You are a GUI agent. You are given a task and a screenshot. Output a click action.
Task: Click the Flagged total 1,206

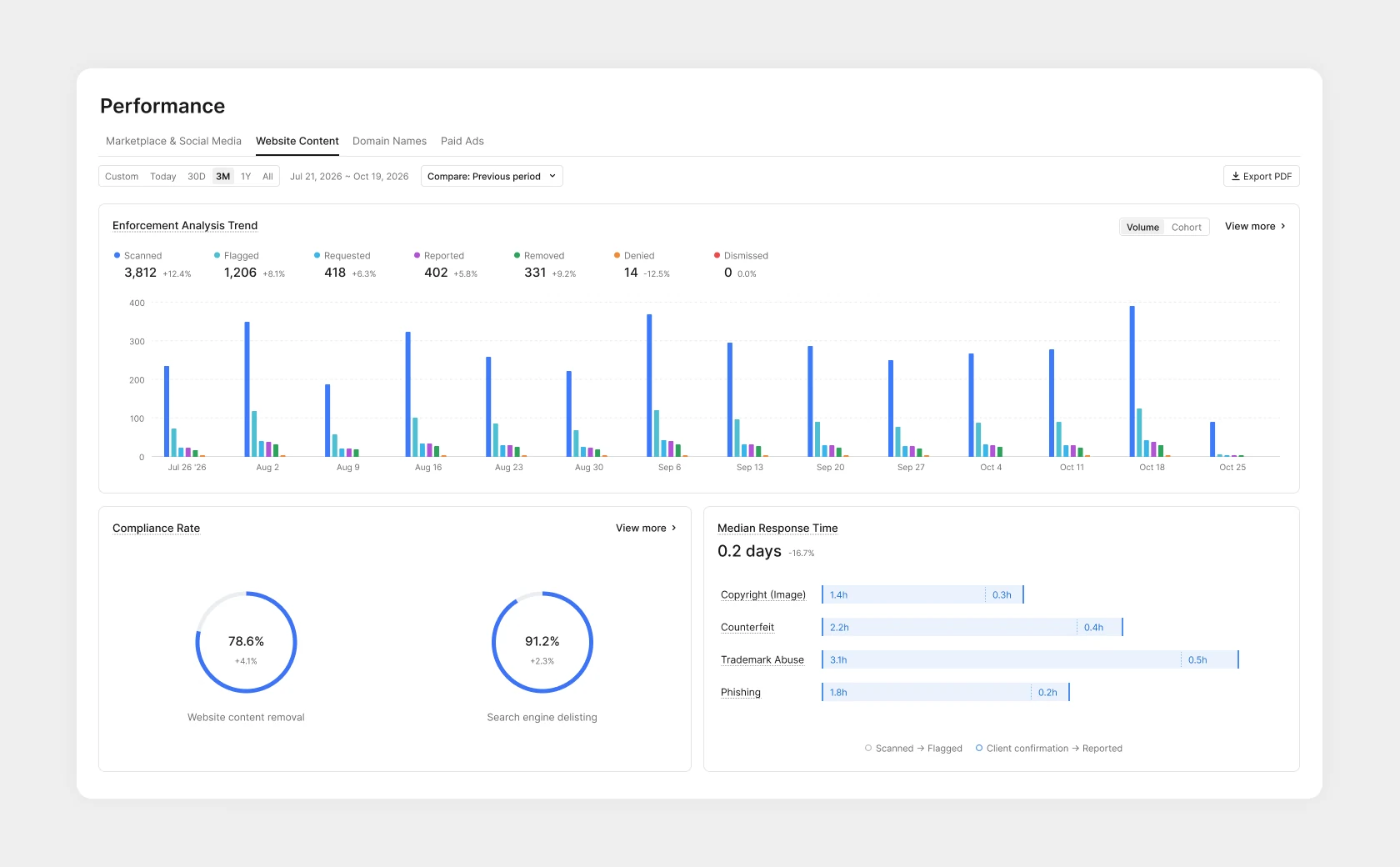[240, 273]
